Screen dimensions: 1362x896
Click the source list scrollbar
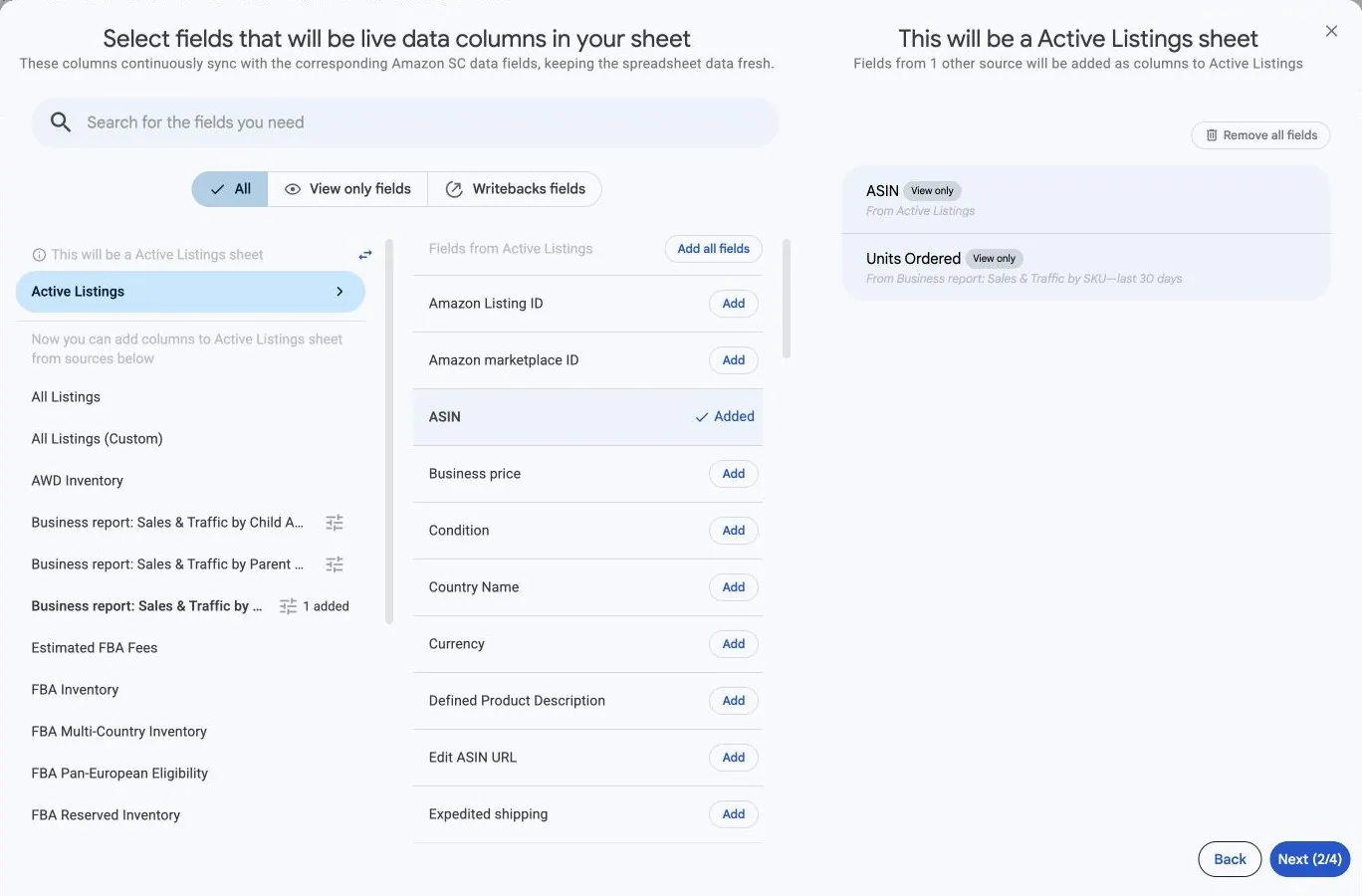tap(389, 432)
